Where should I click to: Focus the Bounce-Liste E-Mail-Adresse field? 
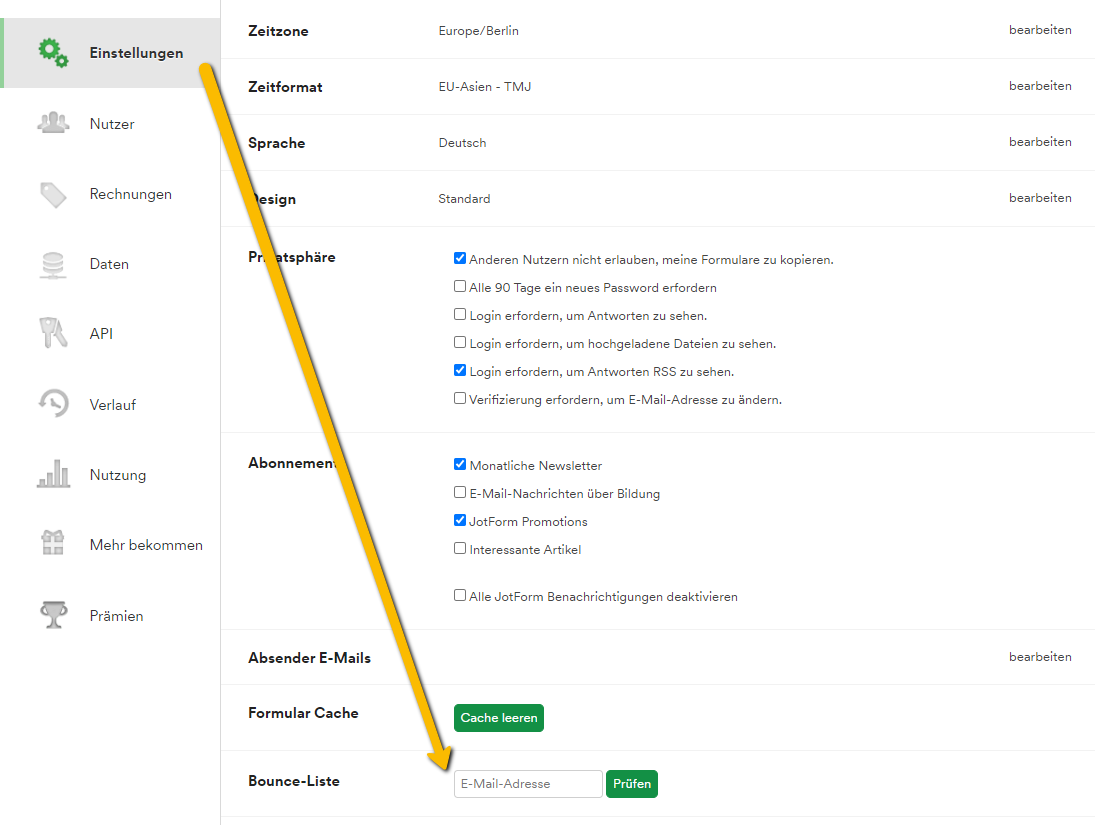click(x=528, y=784)
